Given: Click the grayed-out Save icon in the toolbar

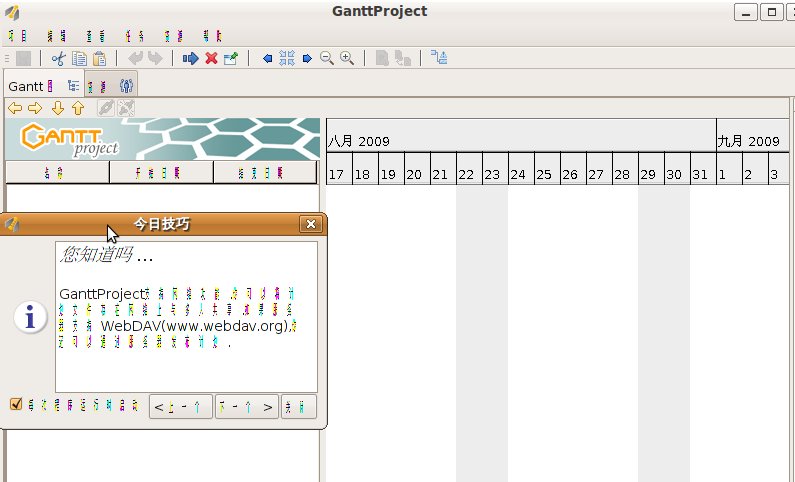Looking at the screenshot, I should (23, 58).
